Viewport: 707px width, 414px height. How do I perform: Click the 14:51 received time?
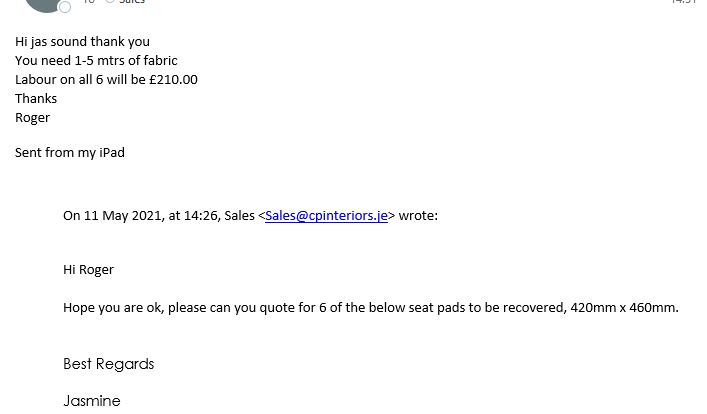(683, 2)
